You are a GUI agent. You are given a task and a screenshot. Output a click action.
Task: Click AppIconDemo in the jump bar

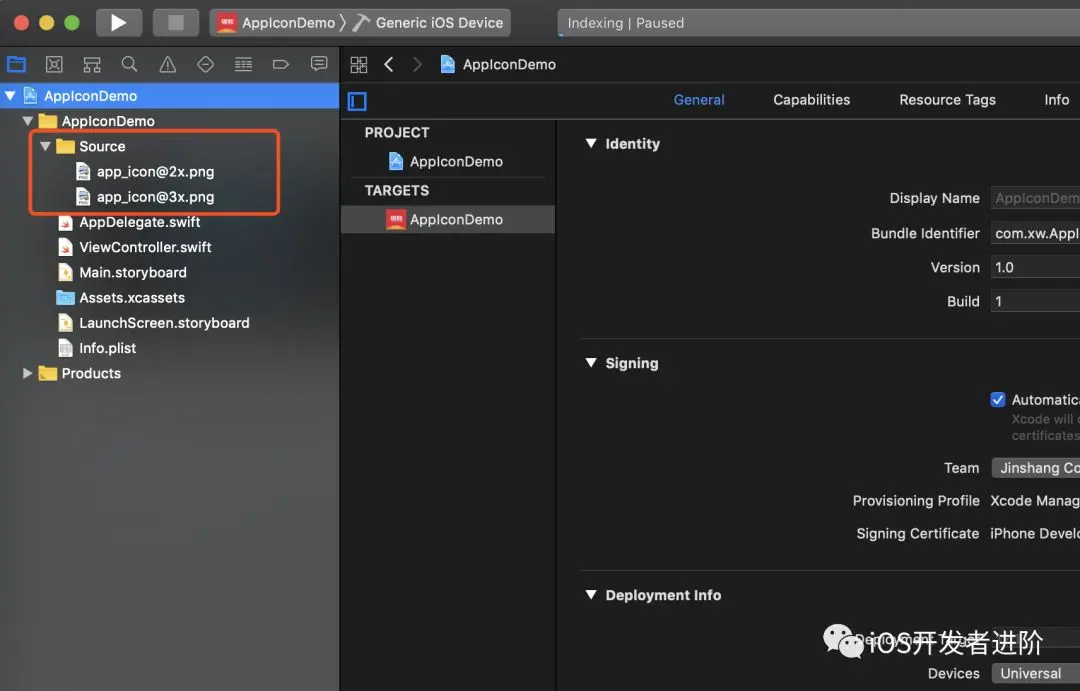498,65
